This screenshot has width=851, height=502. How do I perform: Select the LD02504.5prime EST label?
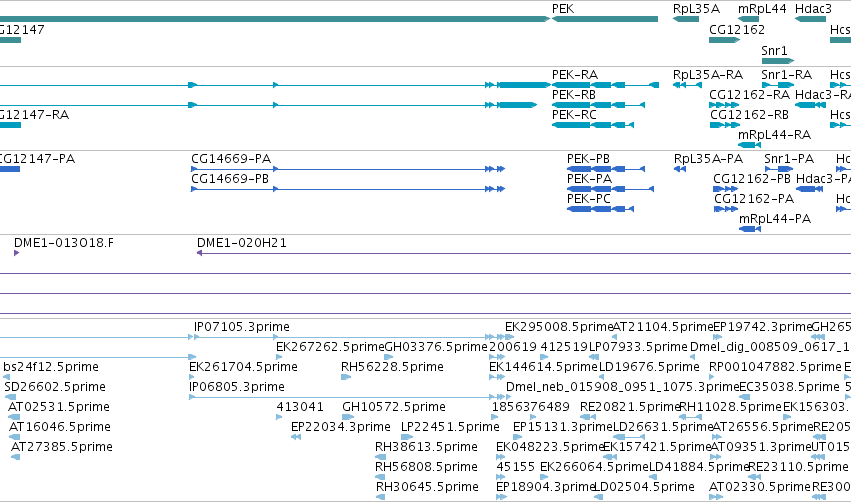coord(644,487)
